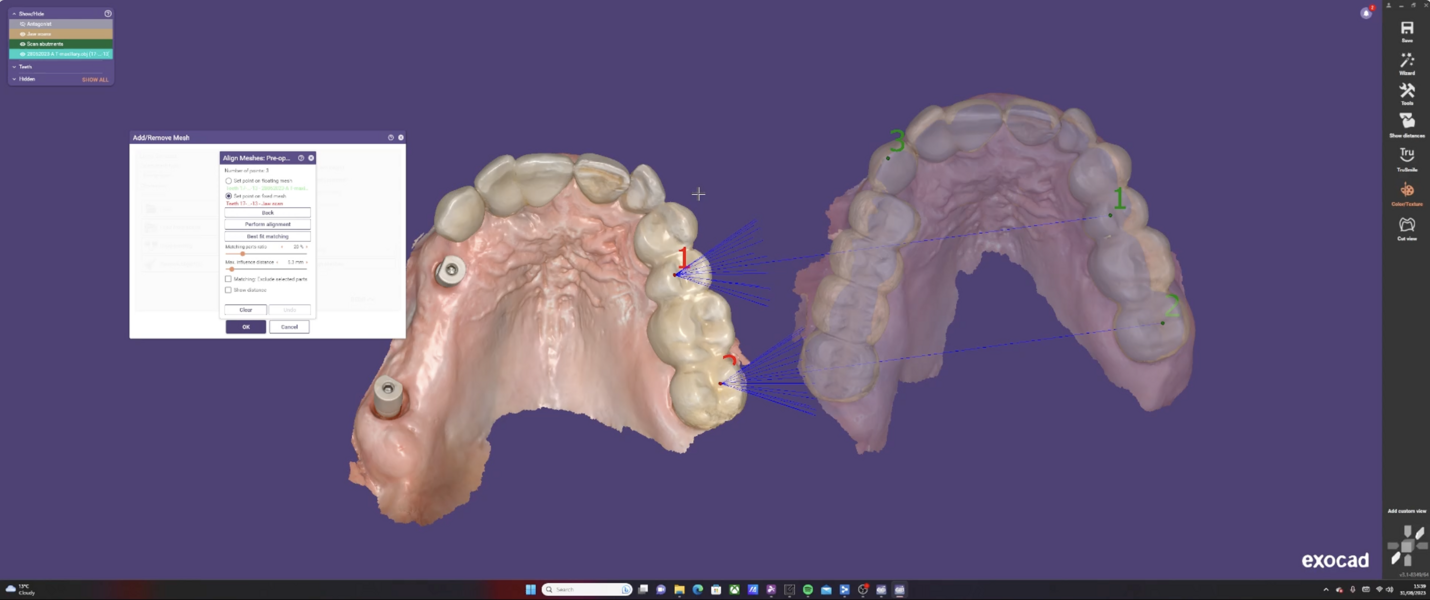Select the Wizard icon in the right sidebar
Screen dimensions: 1430x600
tap(1407, 60)
